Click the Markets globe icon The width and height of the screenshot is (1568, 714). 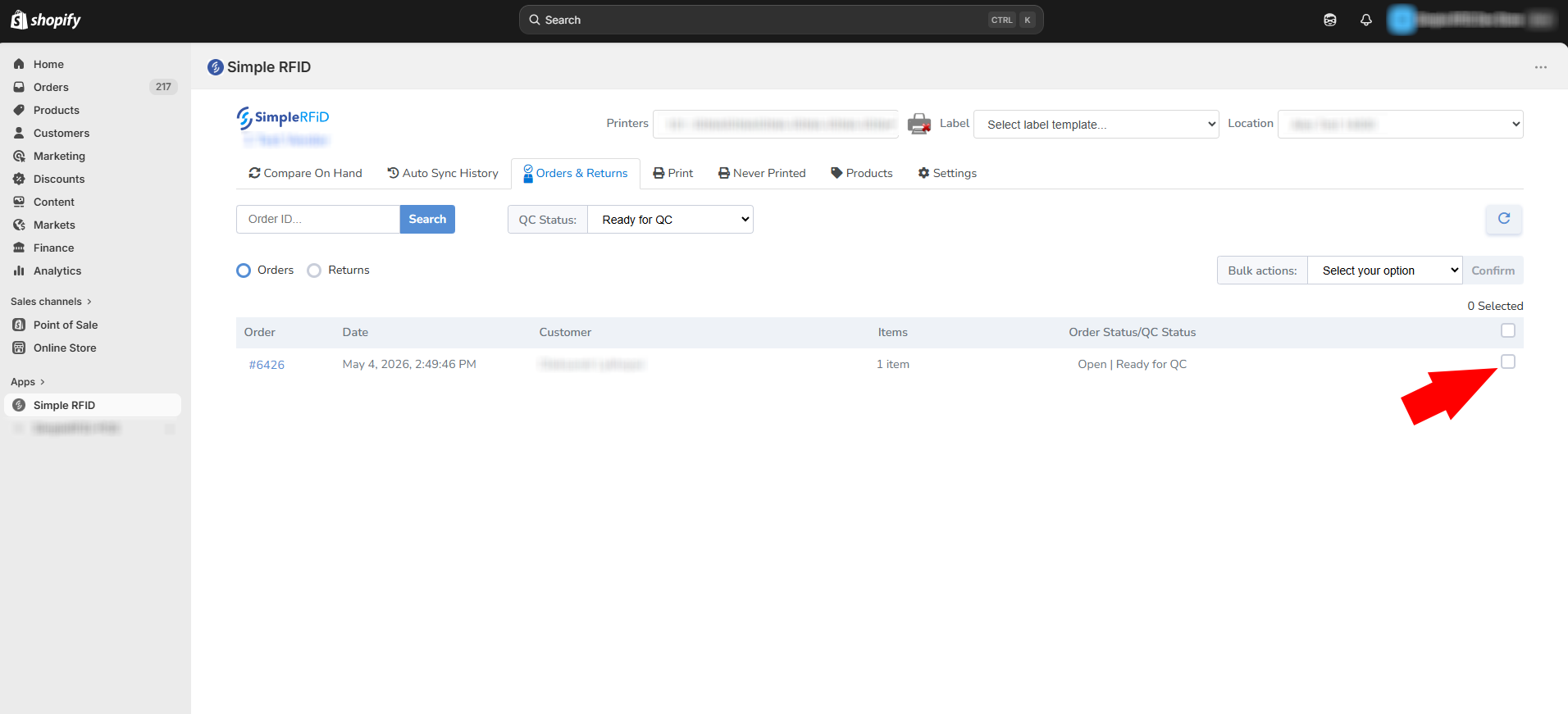[19, 225]
